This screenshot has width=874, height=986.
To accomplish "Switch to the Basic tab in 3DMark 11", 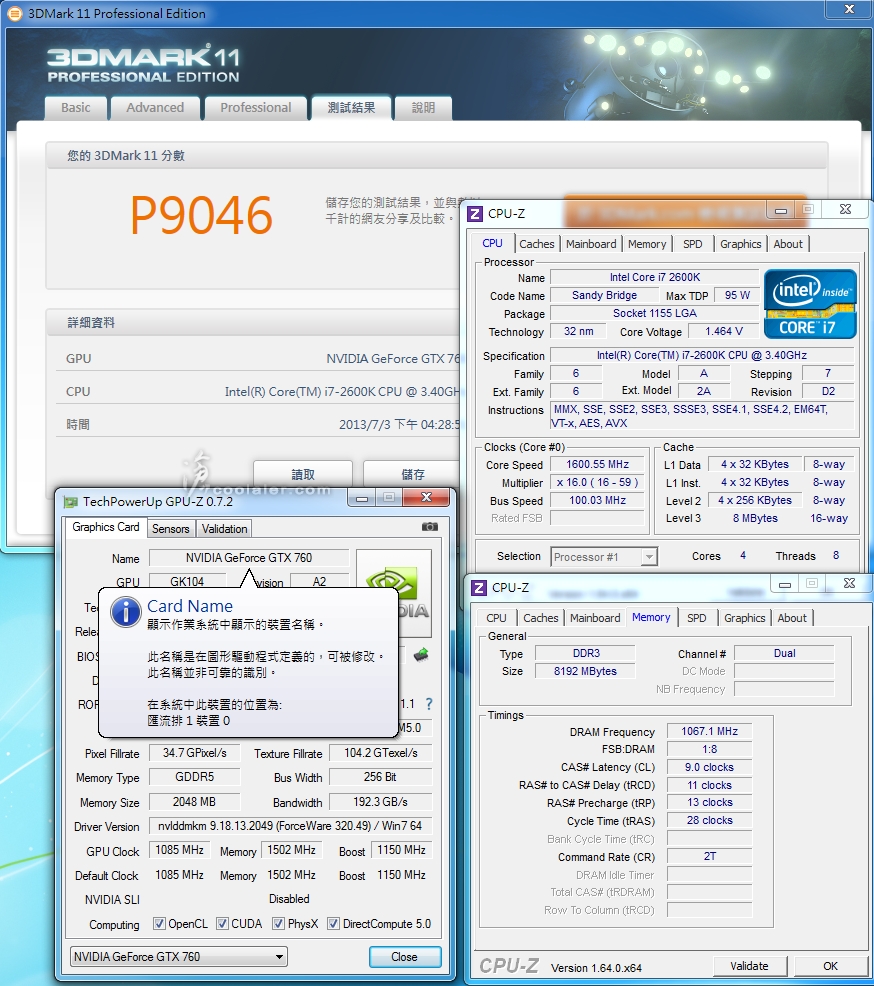I will (x=75, y=108).
